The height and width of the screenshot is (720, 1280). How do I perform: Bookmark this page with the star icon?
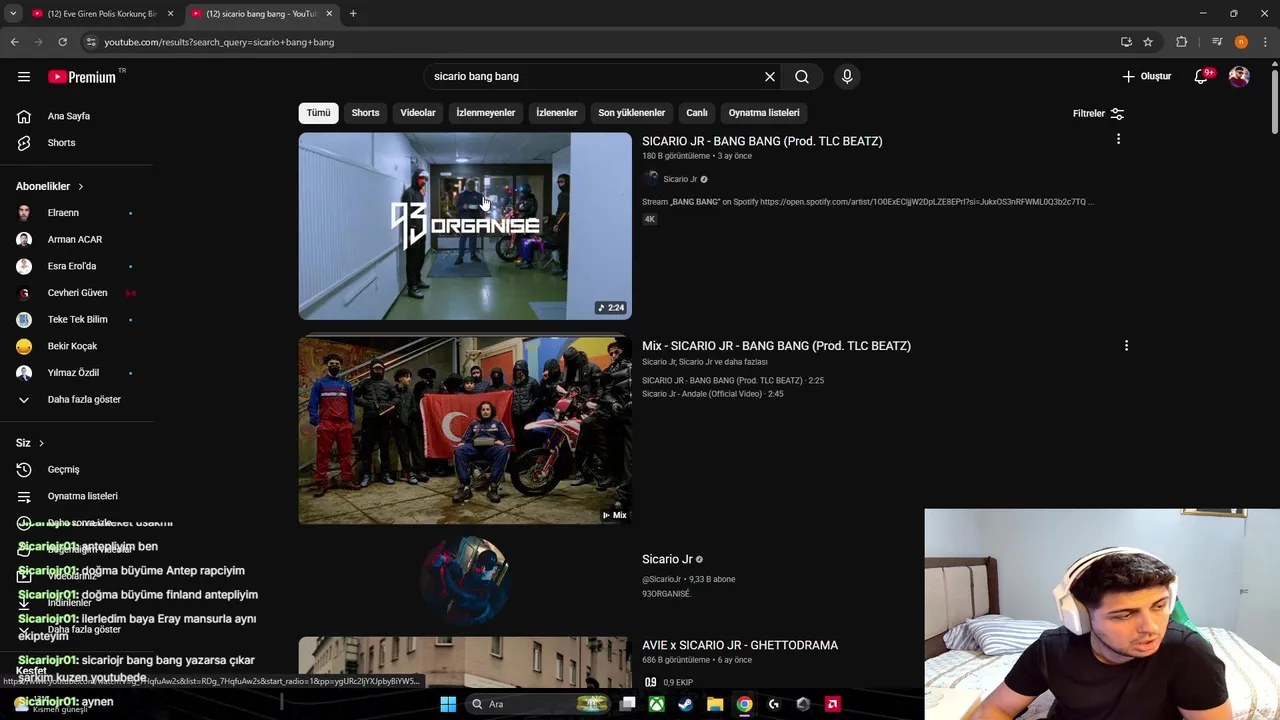1148,42
